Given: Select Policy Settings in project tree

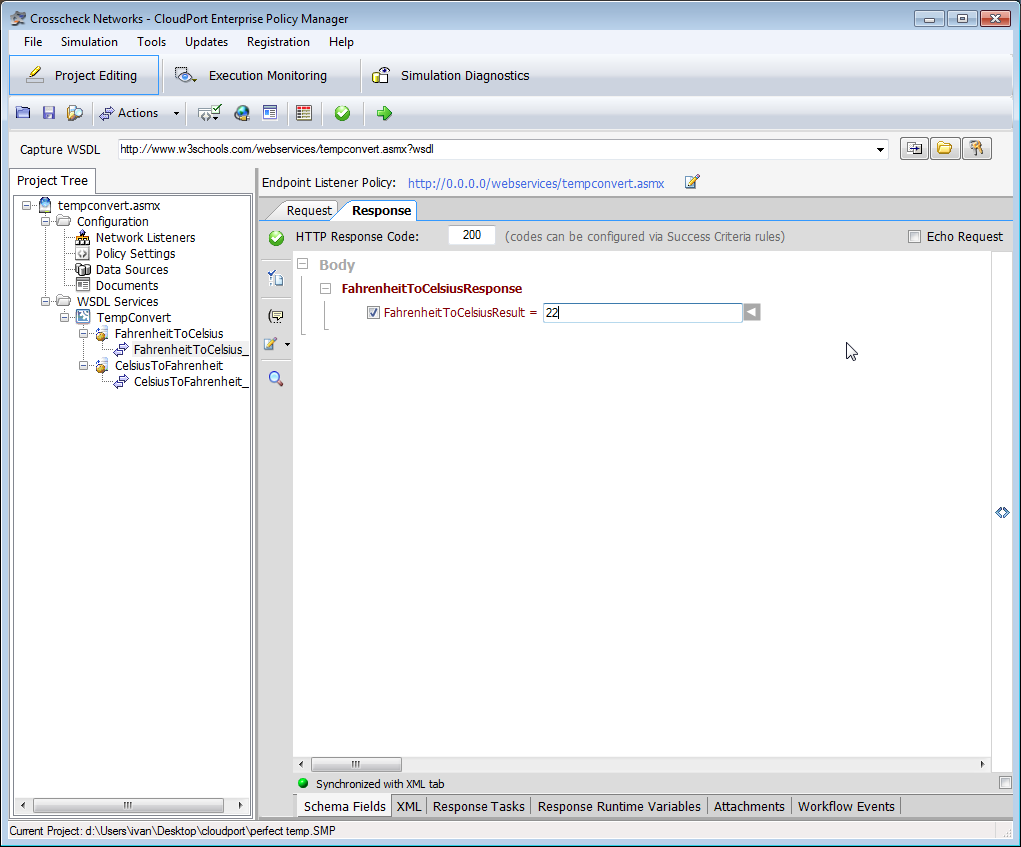Looking at the screenshot, I should click(135, 254).
